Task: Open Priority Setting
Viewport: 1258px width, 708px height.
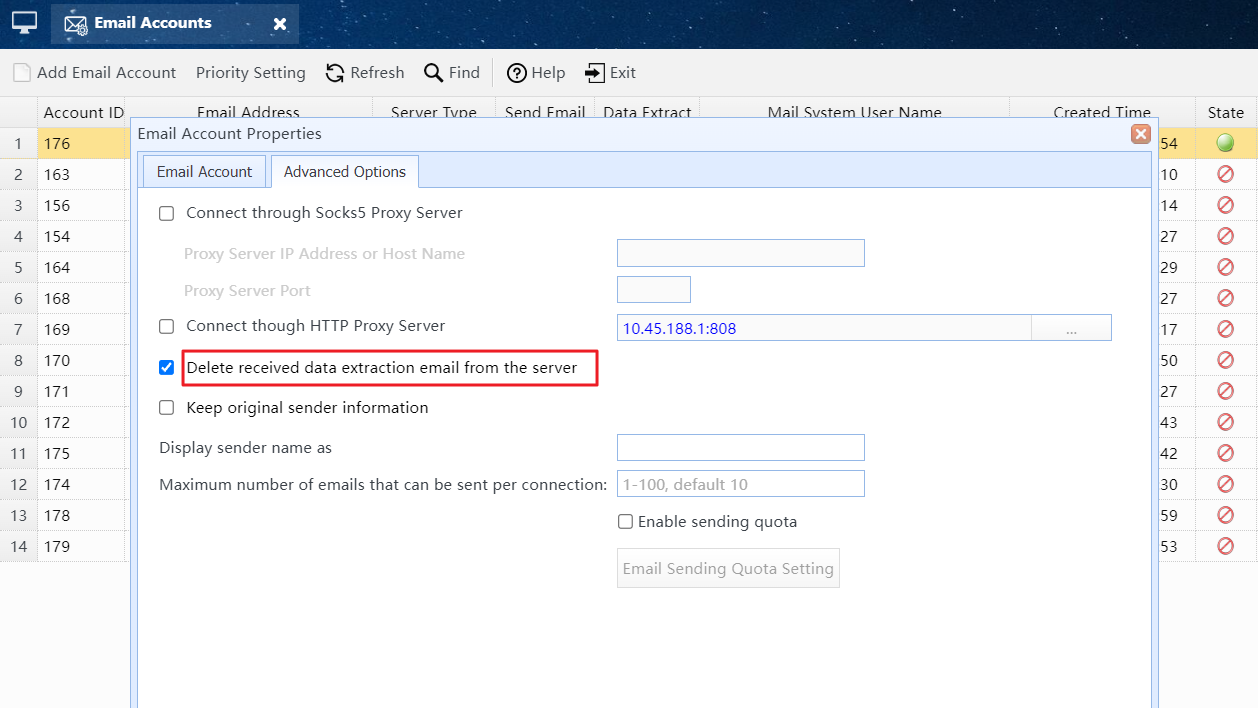Action: pyautogui.click(x=250, y=73)
